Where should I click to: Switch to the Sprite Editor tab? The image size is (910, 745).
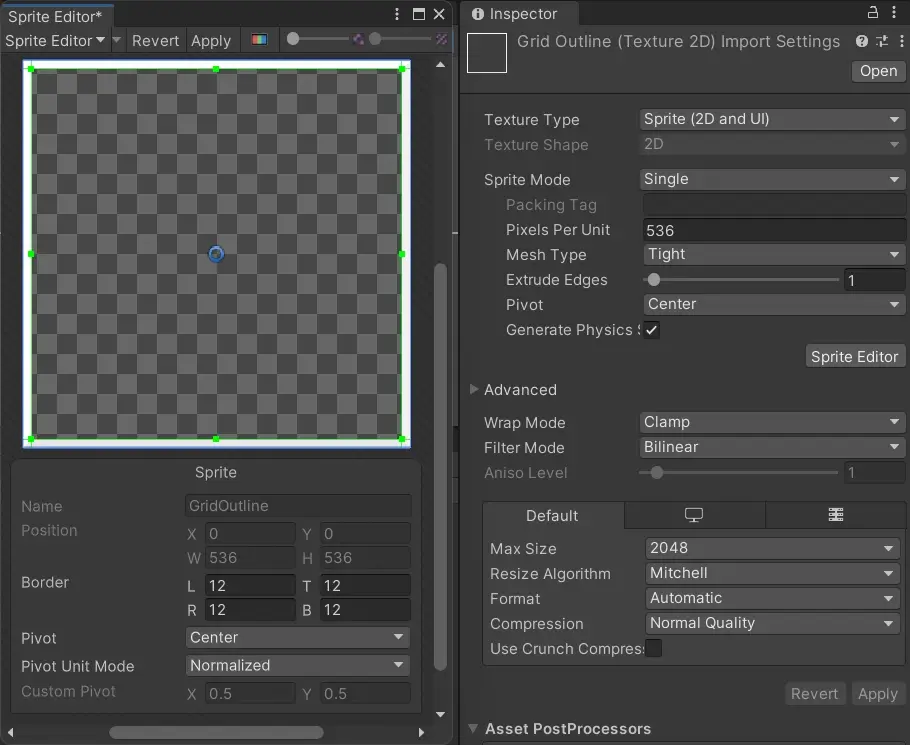point(55,16)
